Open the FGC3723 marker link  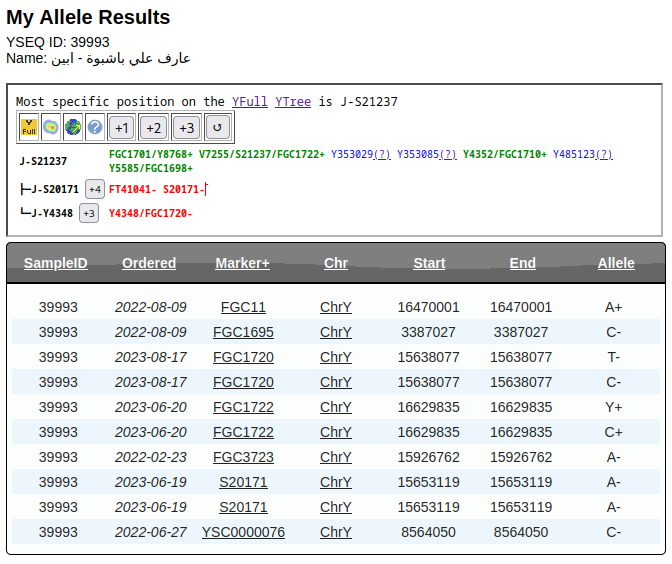tap(243, 457)
